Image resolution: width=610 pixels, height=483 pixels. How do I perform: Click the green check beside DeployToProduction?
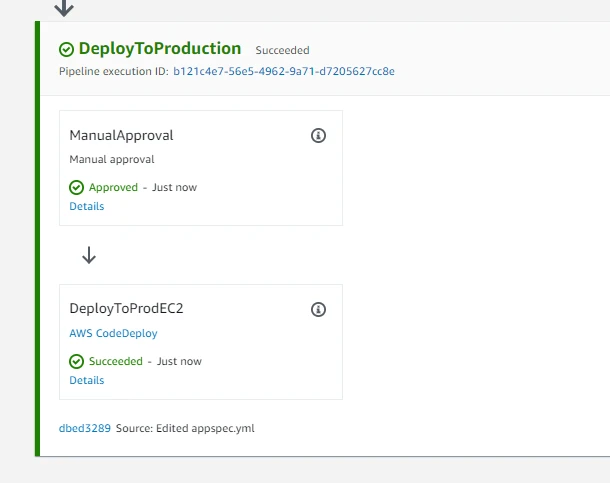(66, 49)
